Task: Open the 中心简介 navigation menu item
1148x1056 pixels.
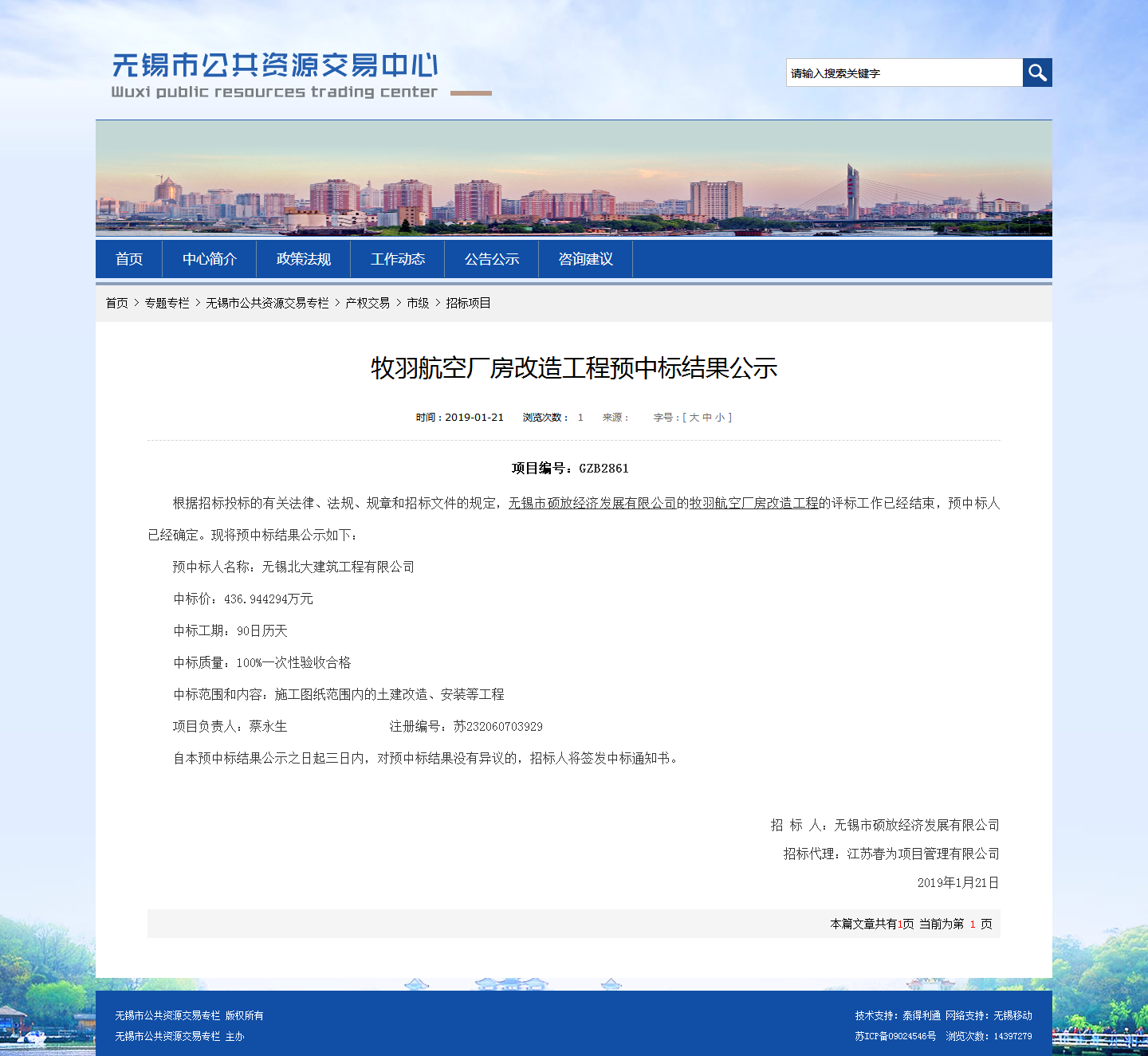Action: point(209,259)
